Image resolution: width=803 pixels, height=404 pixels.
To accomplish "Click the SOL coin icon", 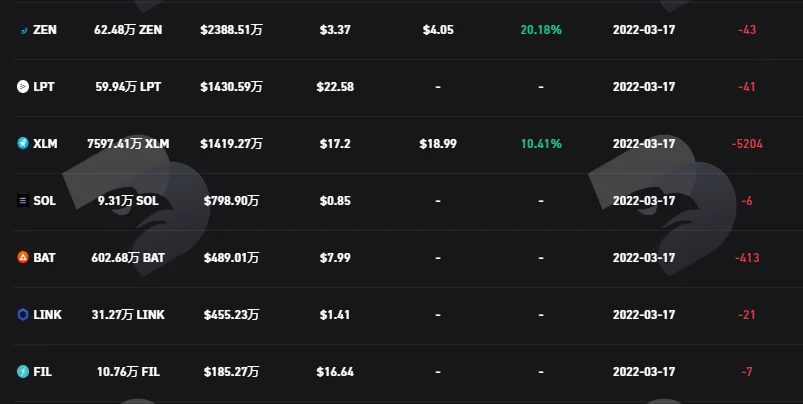I will click(x=23, y=201).
